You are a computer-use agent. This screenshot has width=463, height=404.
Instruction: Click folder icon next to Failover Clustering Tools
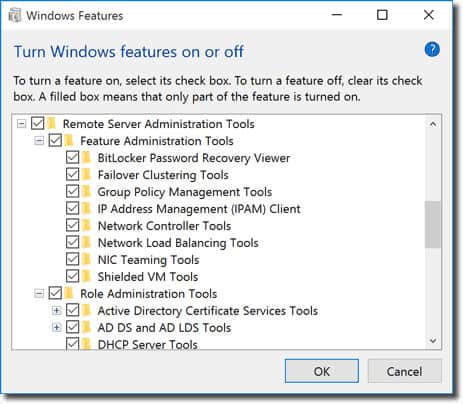click(86, 175)
